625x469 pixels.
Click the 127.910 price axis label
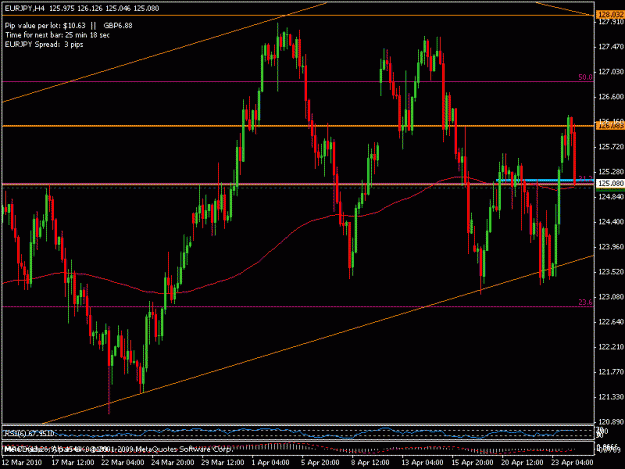tap(611, 22)
